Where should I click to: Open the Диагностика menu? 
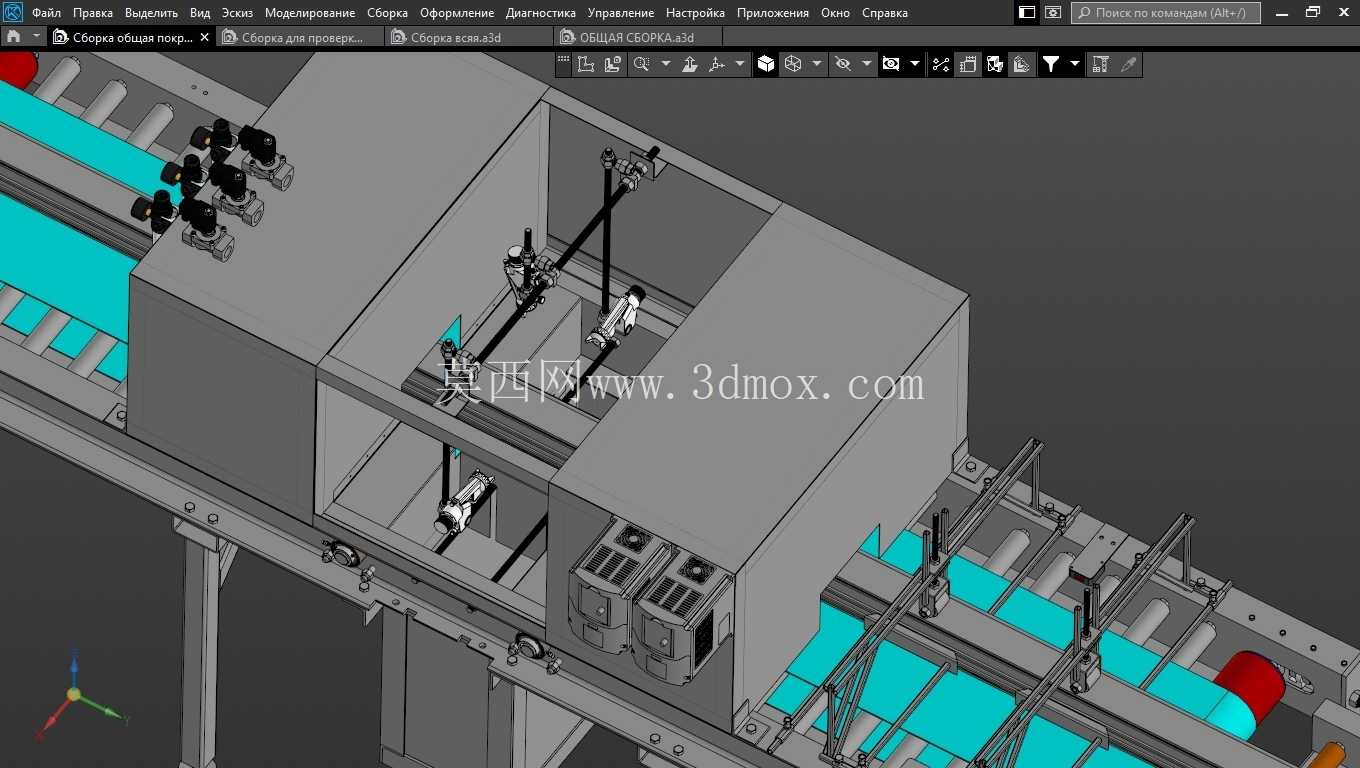pyautogui.click(x=541, y=13)
